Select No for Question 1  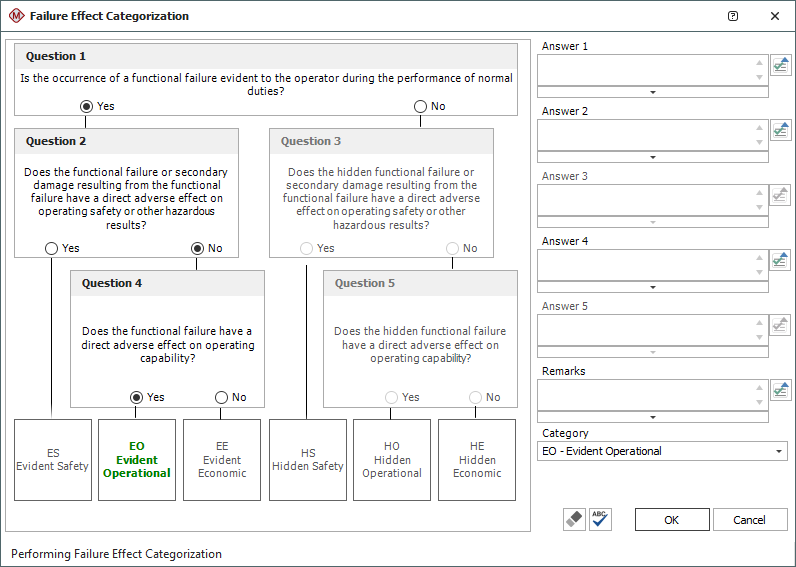click(x=420, y=106)
